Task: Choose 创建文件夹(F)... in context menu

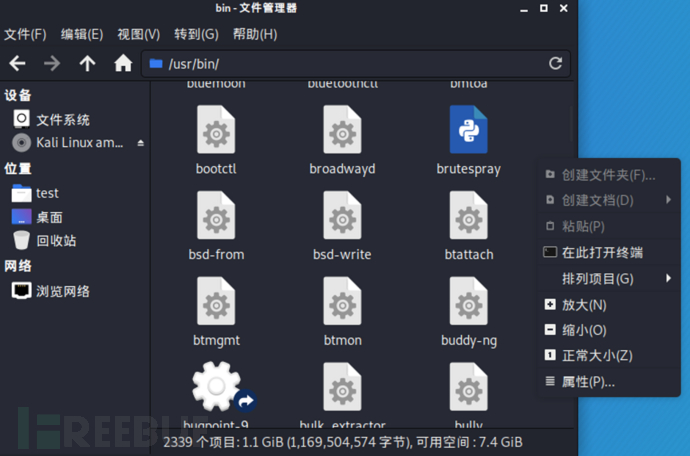Action: (609, 175)
